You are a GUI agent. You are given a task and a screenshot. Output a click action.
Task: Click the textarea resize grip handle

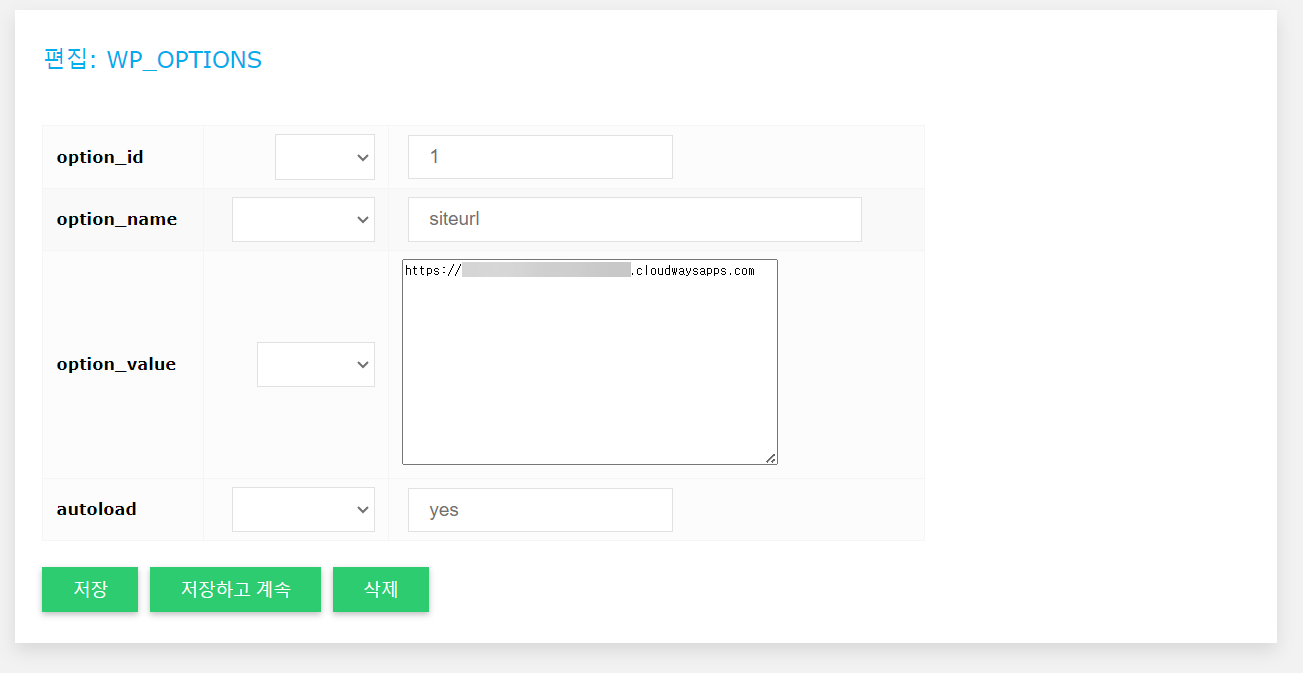pyautogui.click(x=770, y=457)
